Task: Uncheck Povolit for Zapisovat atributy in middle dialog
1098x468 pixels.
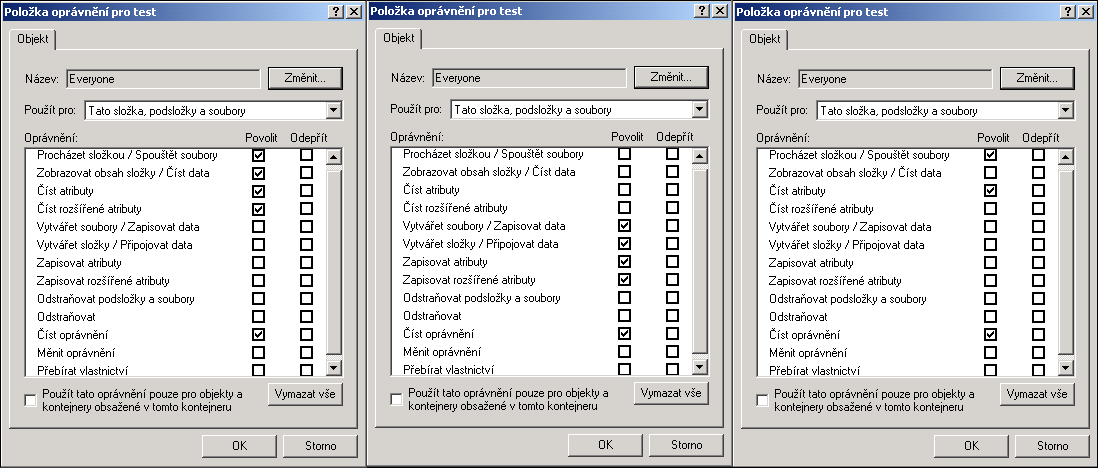Action: click(625, 261)
